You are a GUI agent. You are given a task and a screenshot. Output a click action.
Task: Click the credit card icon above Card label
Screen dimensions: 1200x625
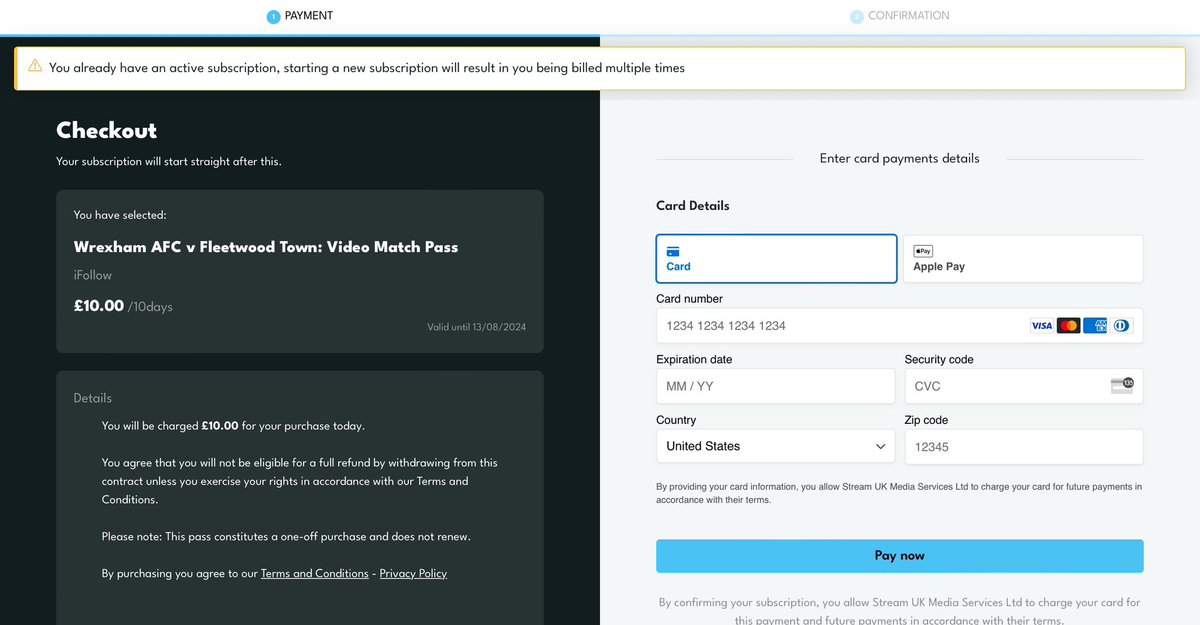[673, 251]
